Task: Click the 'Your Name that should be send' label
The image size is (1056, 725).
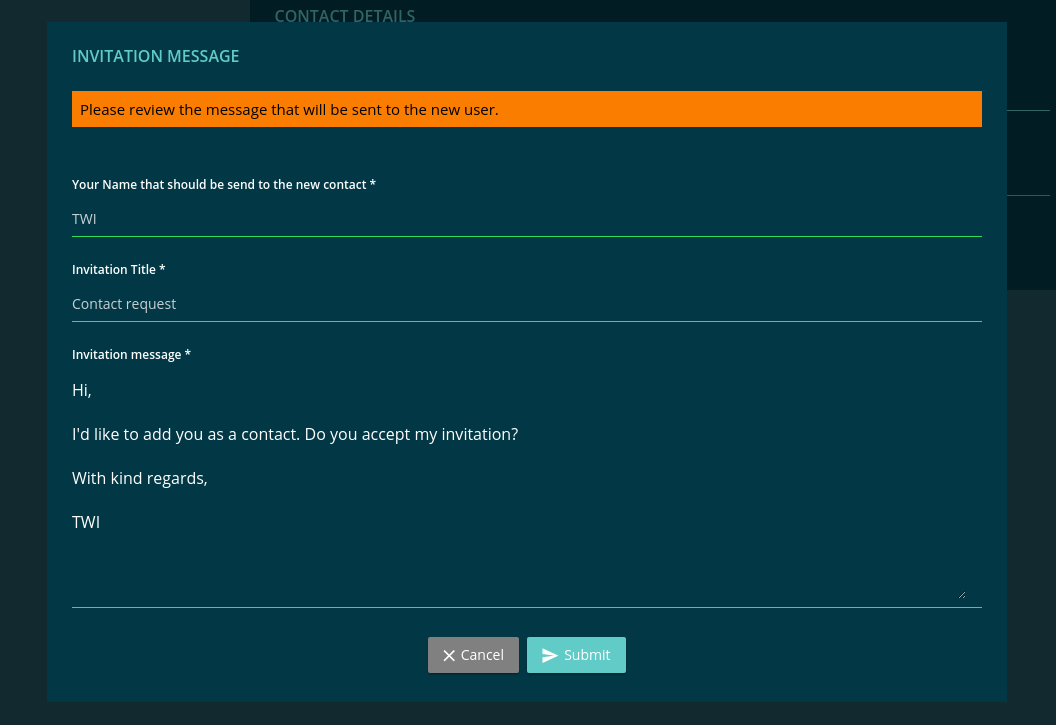Action: click(224, 184)
